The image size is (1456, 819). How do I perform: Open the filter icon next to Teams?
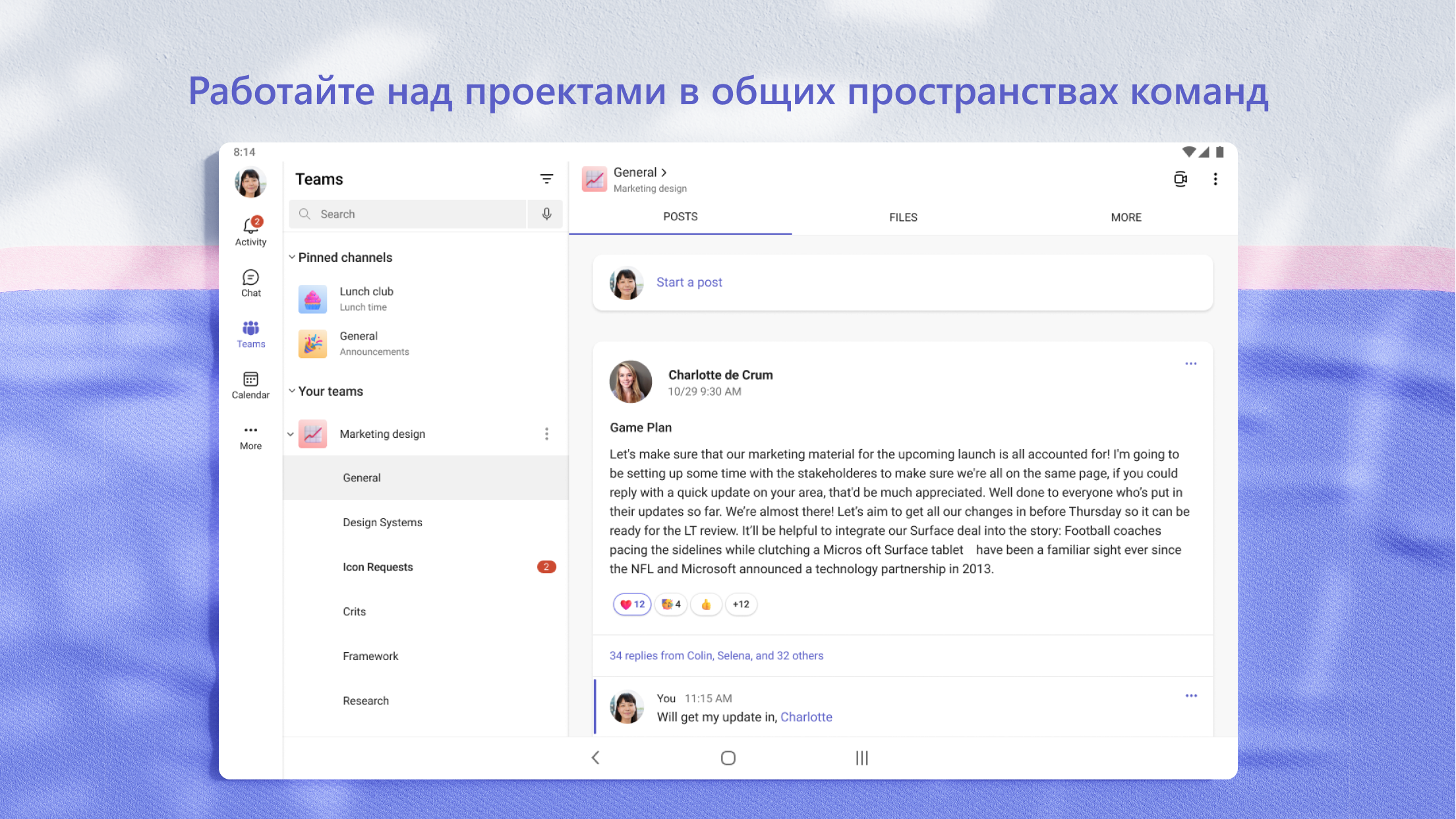(x=546, y=179)
